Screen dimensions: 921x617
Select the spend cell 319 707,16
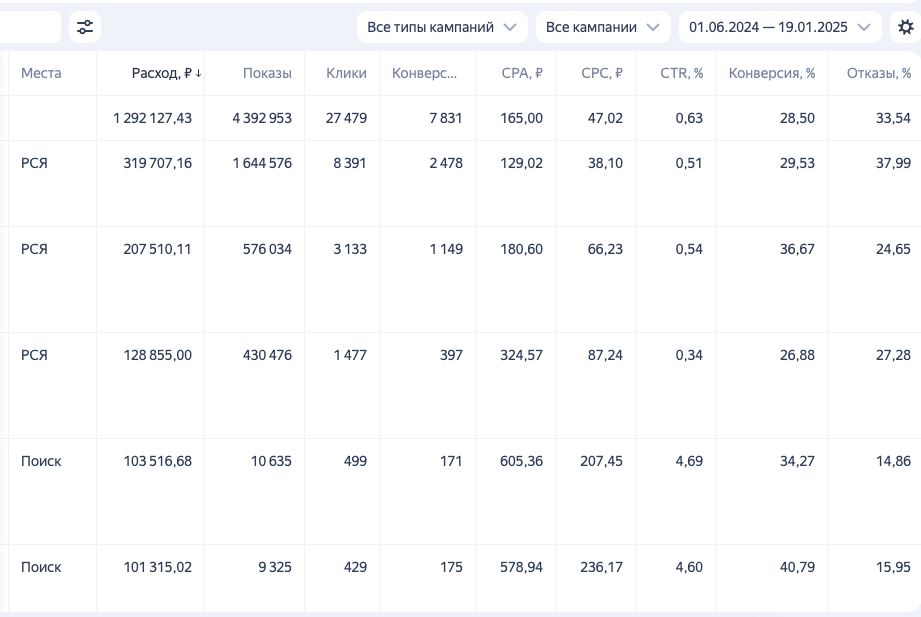pyautogui.click(x=157, y=163)
